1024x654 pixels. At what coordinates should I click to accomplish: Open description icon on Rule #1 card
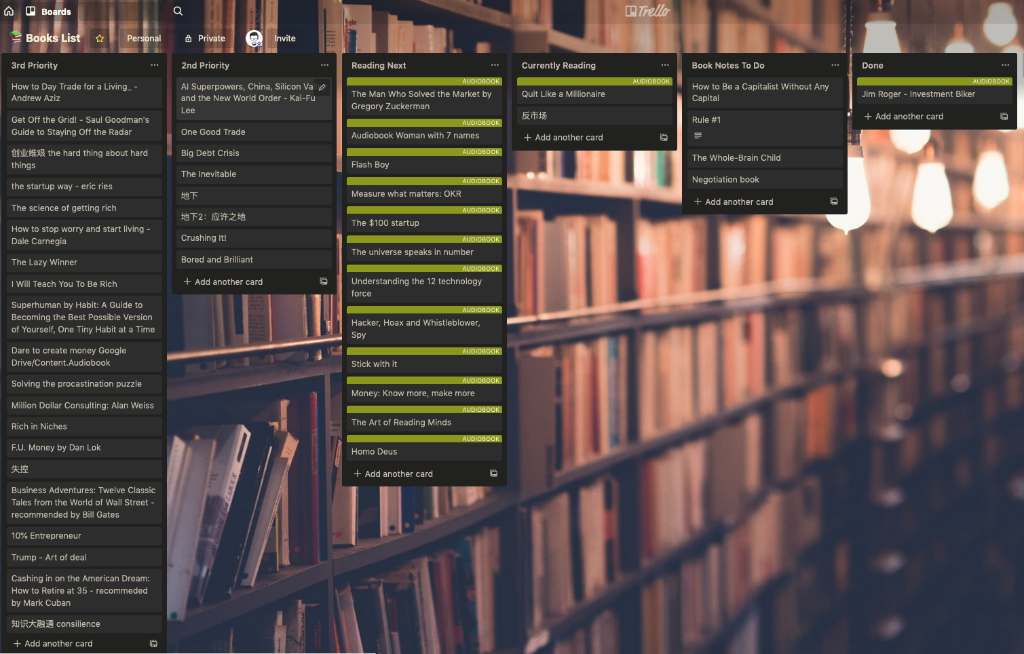(698, 136)
